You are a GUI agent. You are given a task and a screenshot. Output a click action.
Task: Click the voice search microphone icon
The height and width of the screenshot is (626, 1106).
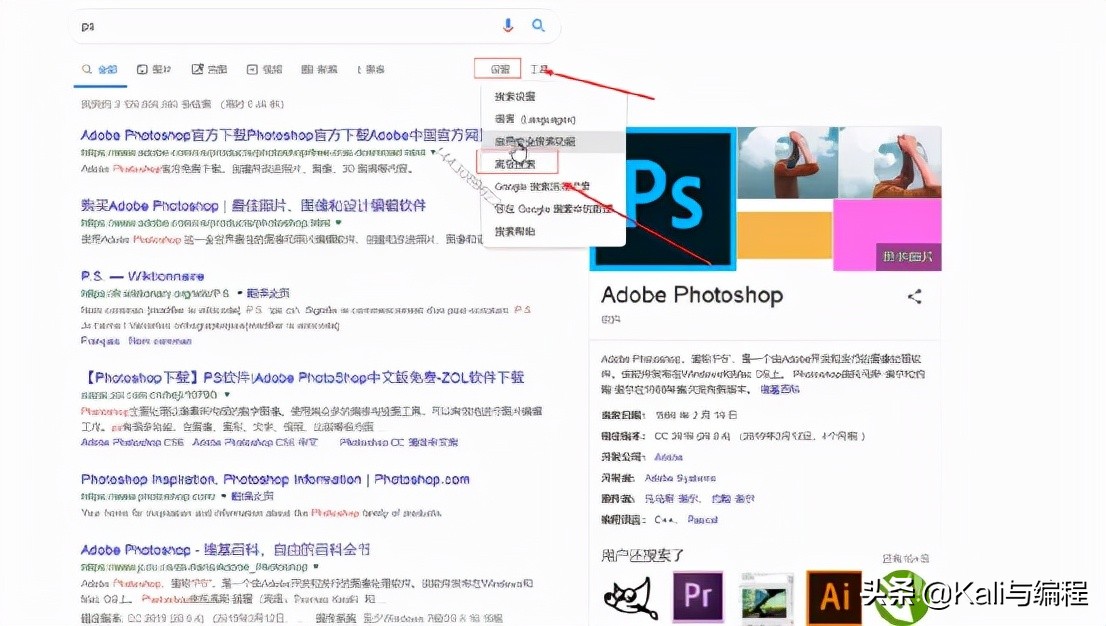pos(507,26)
